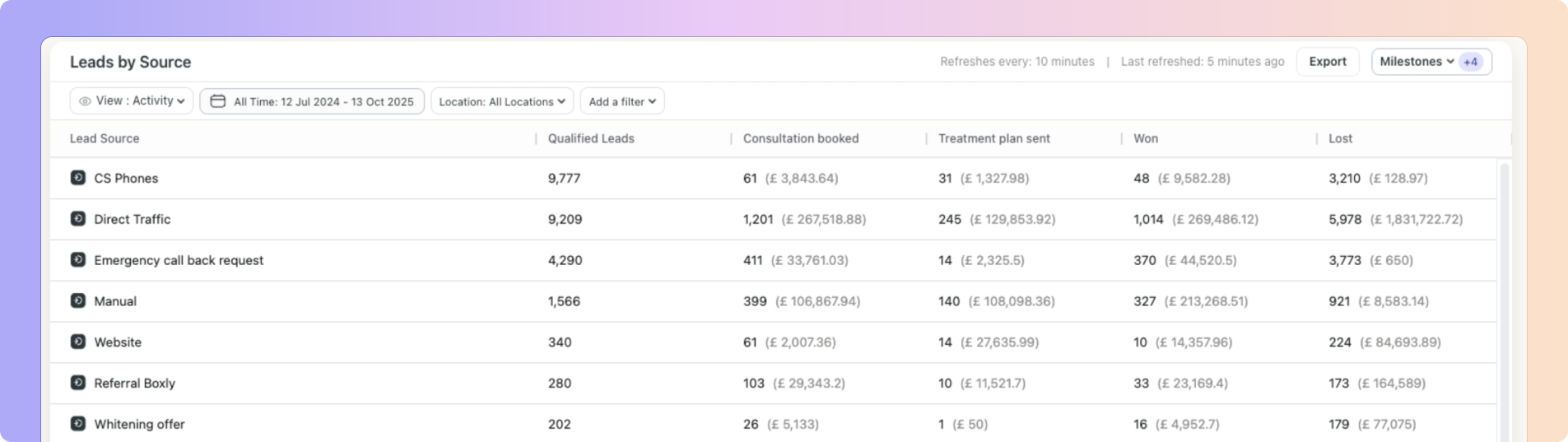Screen dimensions: 1568x442
Task: Select the Emergency call back request row name
Action: (x=179, y=260)
